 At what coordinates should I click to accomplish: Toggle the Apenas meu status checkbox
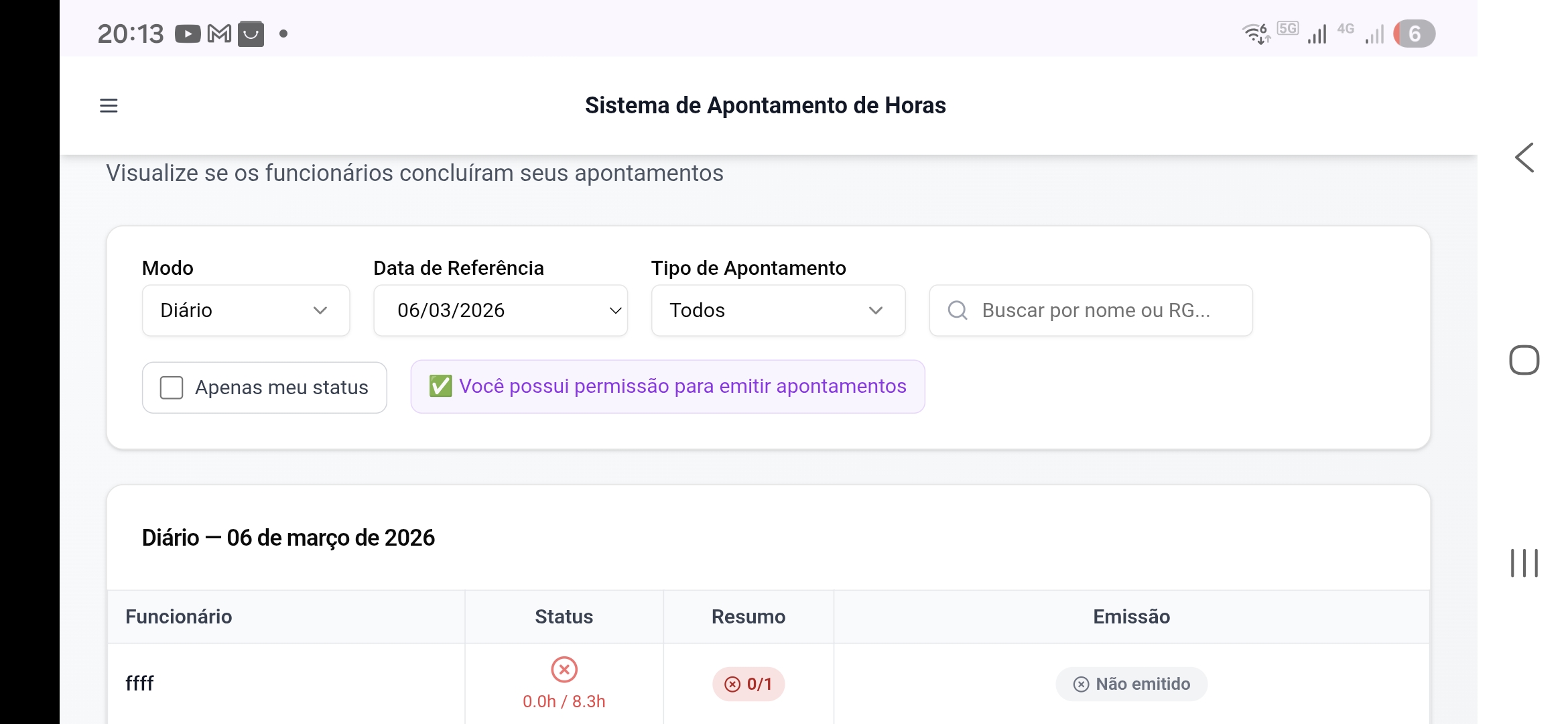click(172, 387)
